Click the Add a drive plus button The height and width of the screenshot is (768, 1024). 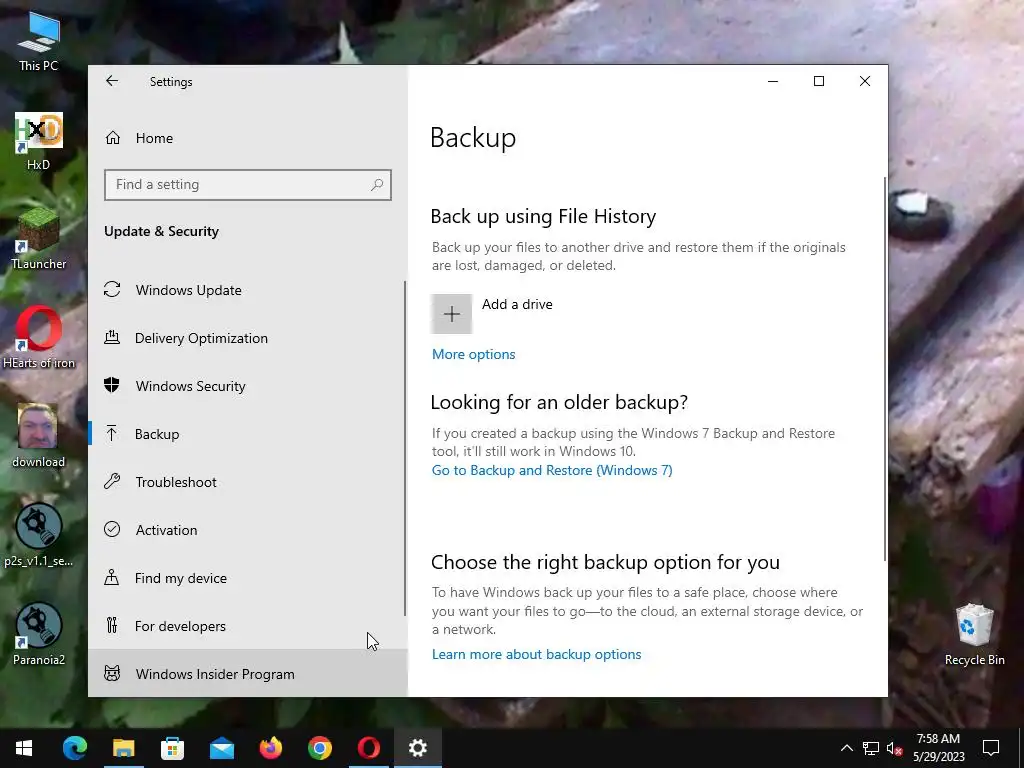click(x=451, y=314)
